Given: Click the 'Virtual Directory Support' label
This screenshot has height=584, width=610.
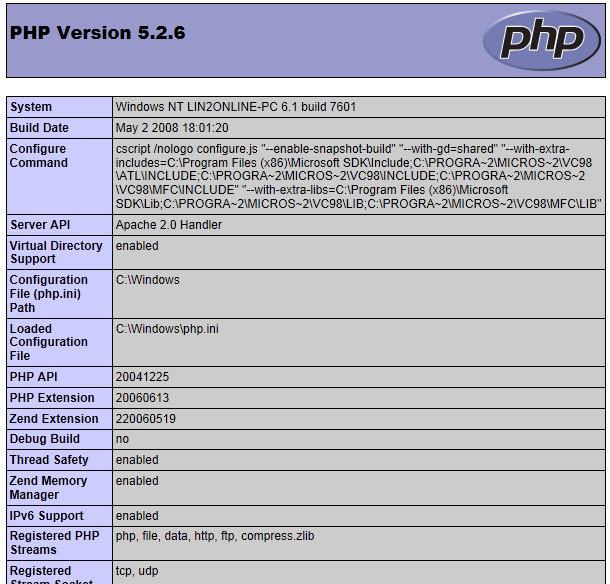Looking at the screenshot, I should 56,252.
